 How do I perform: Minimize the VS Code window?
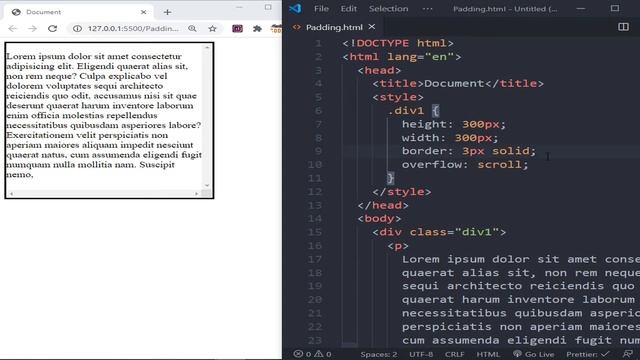click(x=581, y=9)
